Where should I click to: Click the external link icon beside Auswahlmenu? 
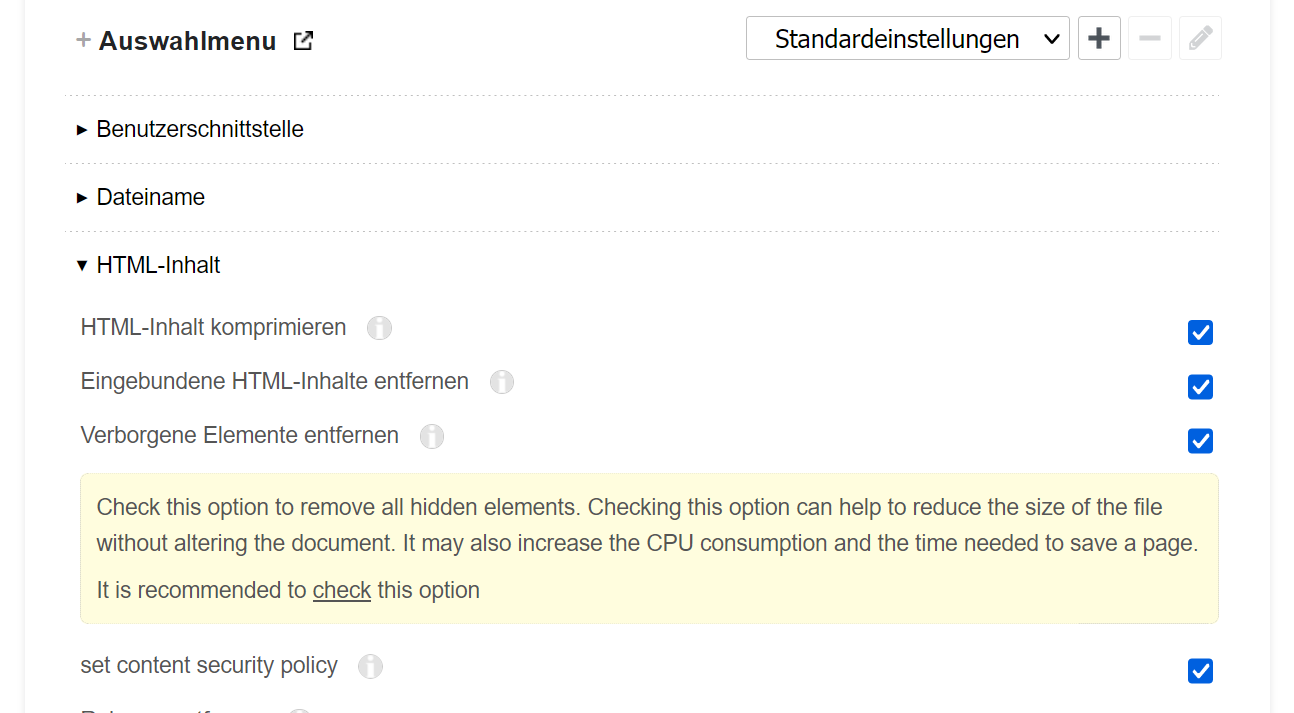tap(303, 41)
